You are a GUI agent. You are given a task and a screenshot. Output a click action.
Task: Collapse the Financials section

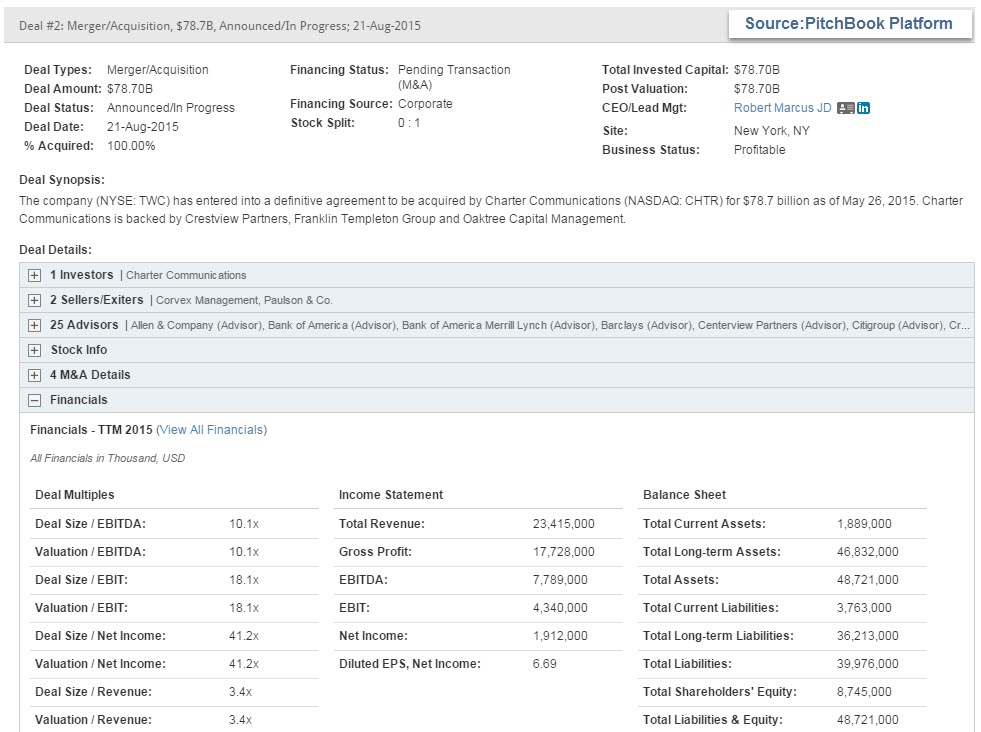pos(34,400)
